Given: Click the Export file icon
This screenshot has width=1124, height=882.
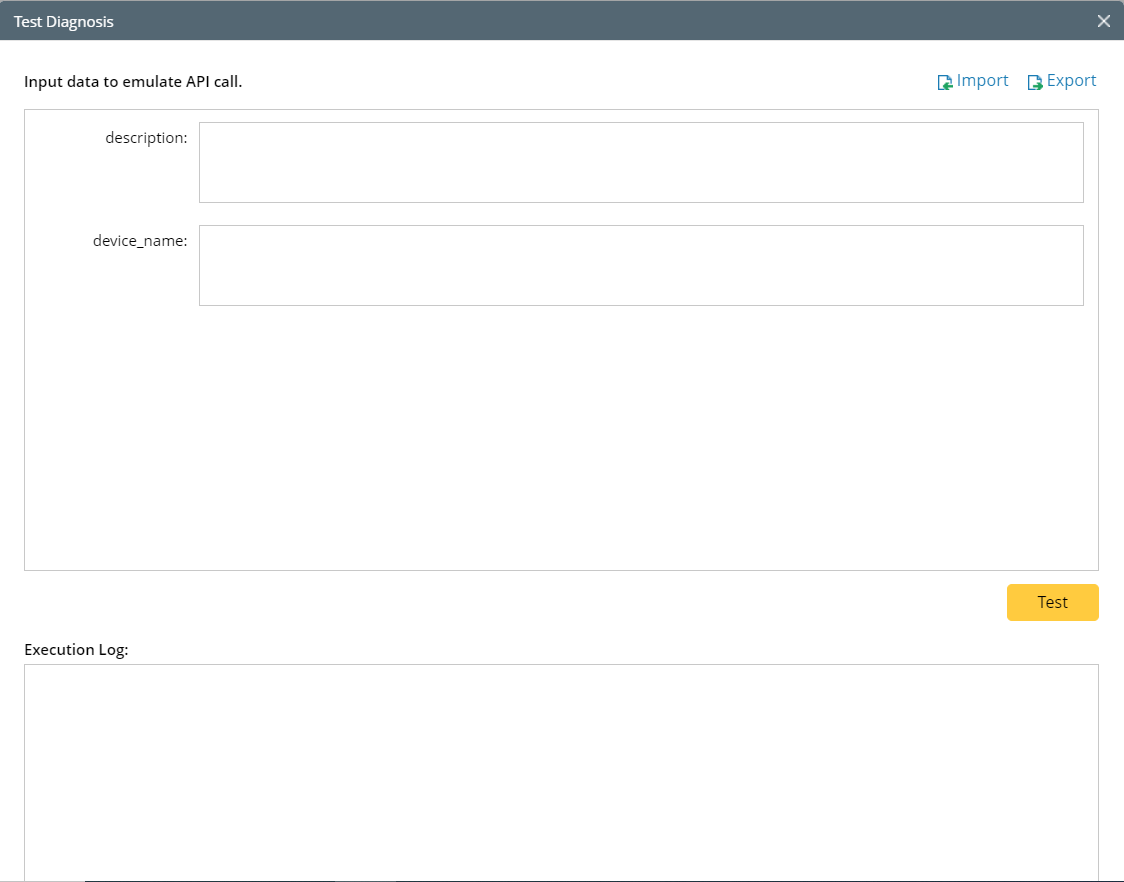Looking at the screenshot, I should (x=1034, y=82).
